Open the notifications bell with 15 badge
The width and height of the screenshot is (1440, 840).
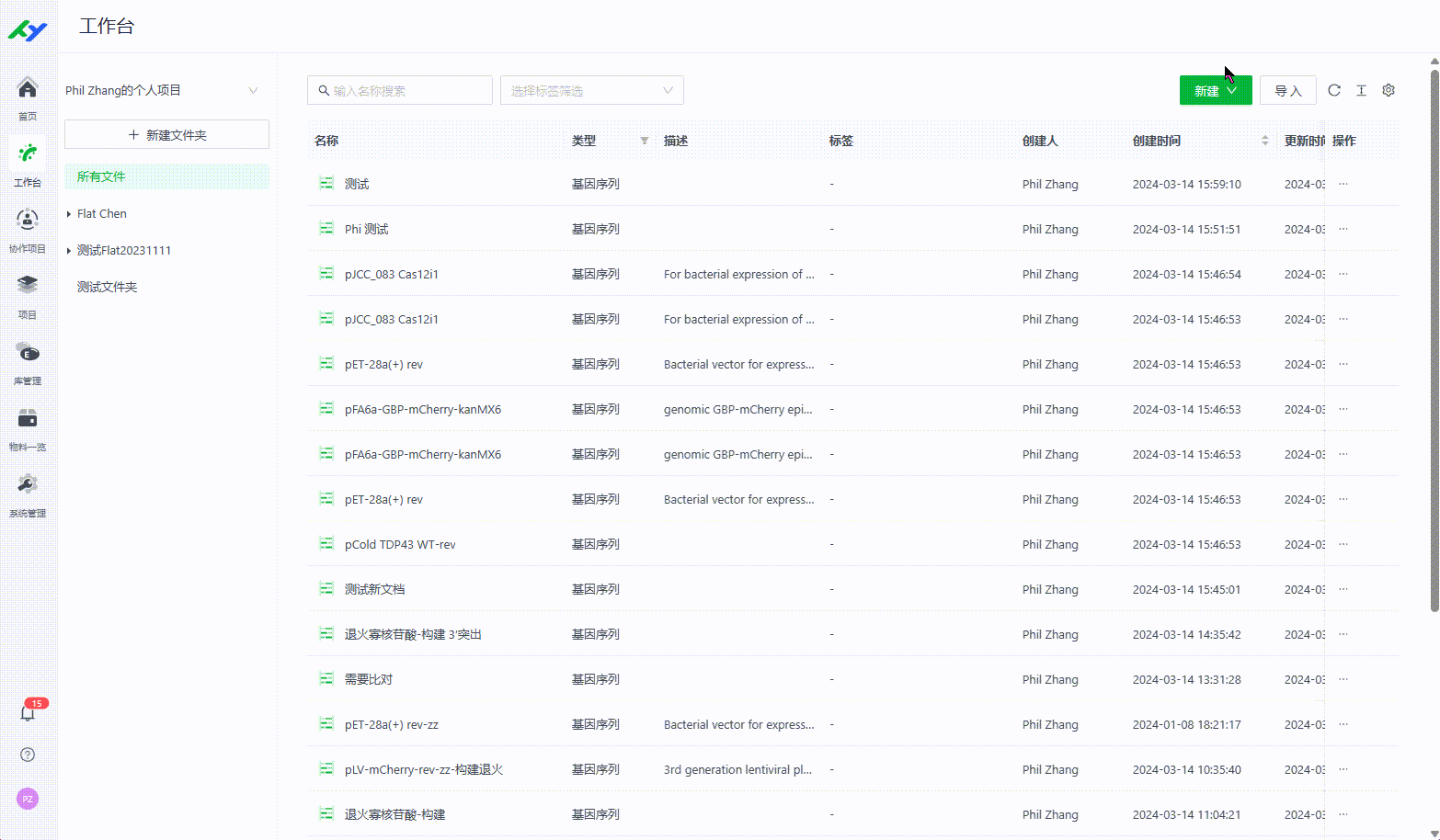(x=28, y=713)
